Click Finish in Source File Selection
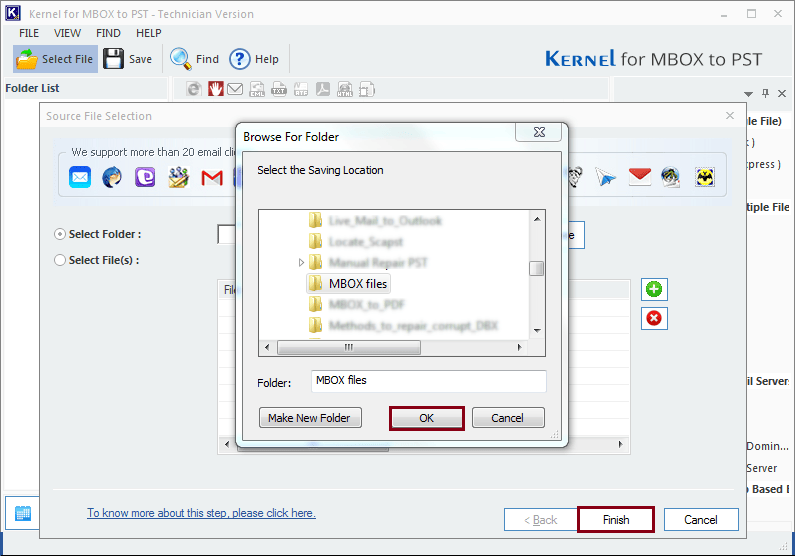This screenshot has width=795, height=556. (x=616, y=520)
